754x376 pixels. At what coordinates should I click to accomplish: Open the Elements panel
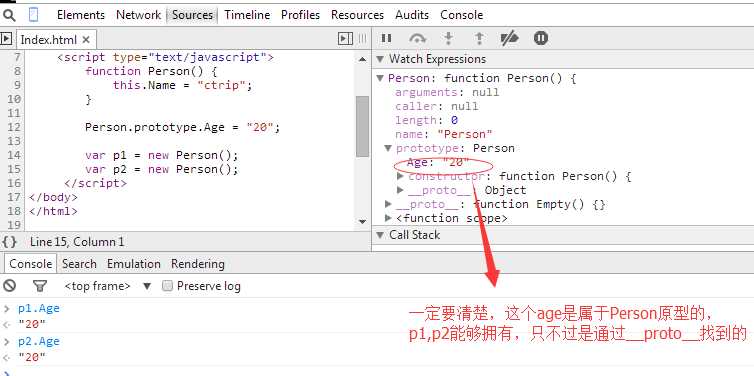(81, 15)
